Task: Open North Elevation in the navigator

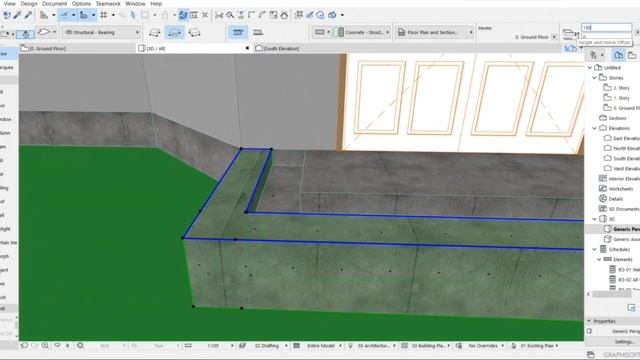Action: click(x=626, y=149)
